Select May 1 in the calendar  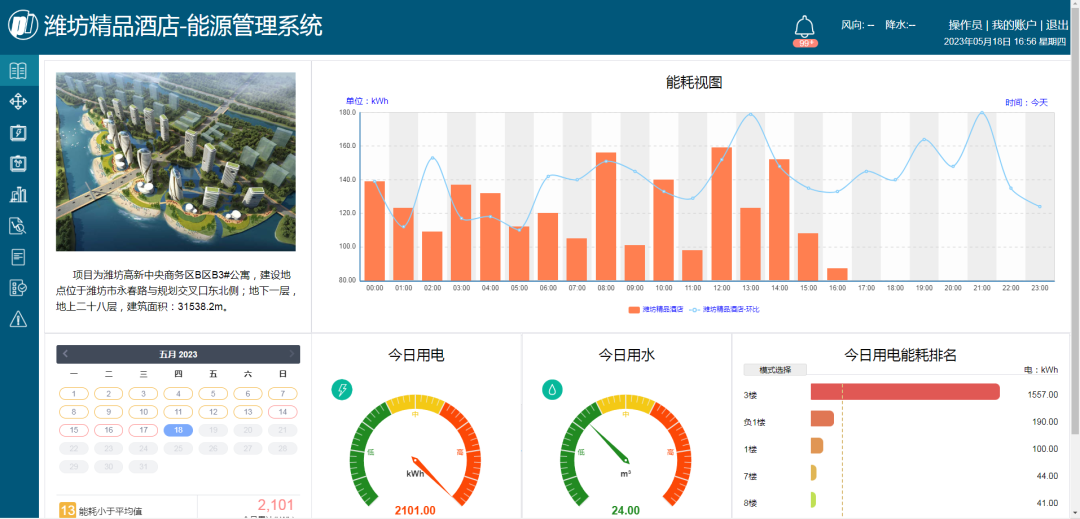click(x=73, y=394)
